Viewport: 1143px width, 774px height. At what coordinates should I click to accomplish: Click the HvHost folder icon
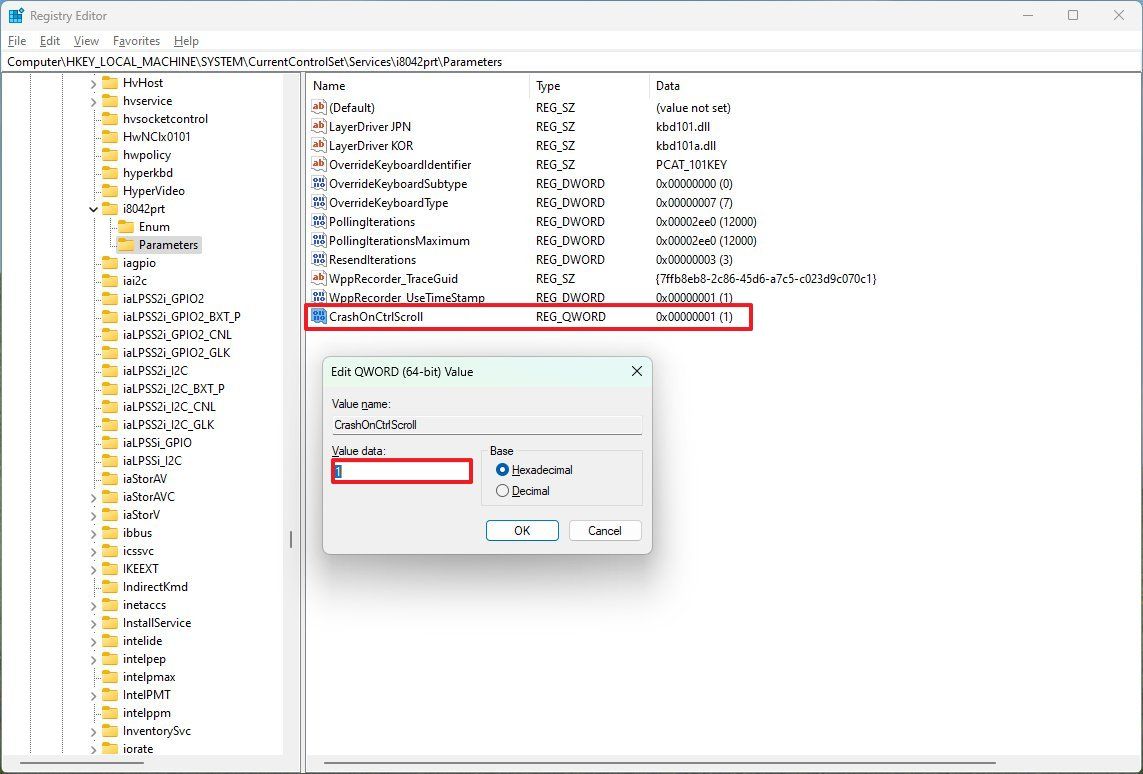click(x=110, y=82)
